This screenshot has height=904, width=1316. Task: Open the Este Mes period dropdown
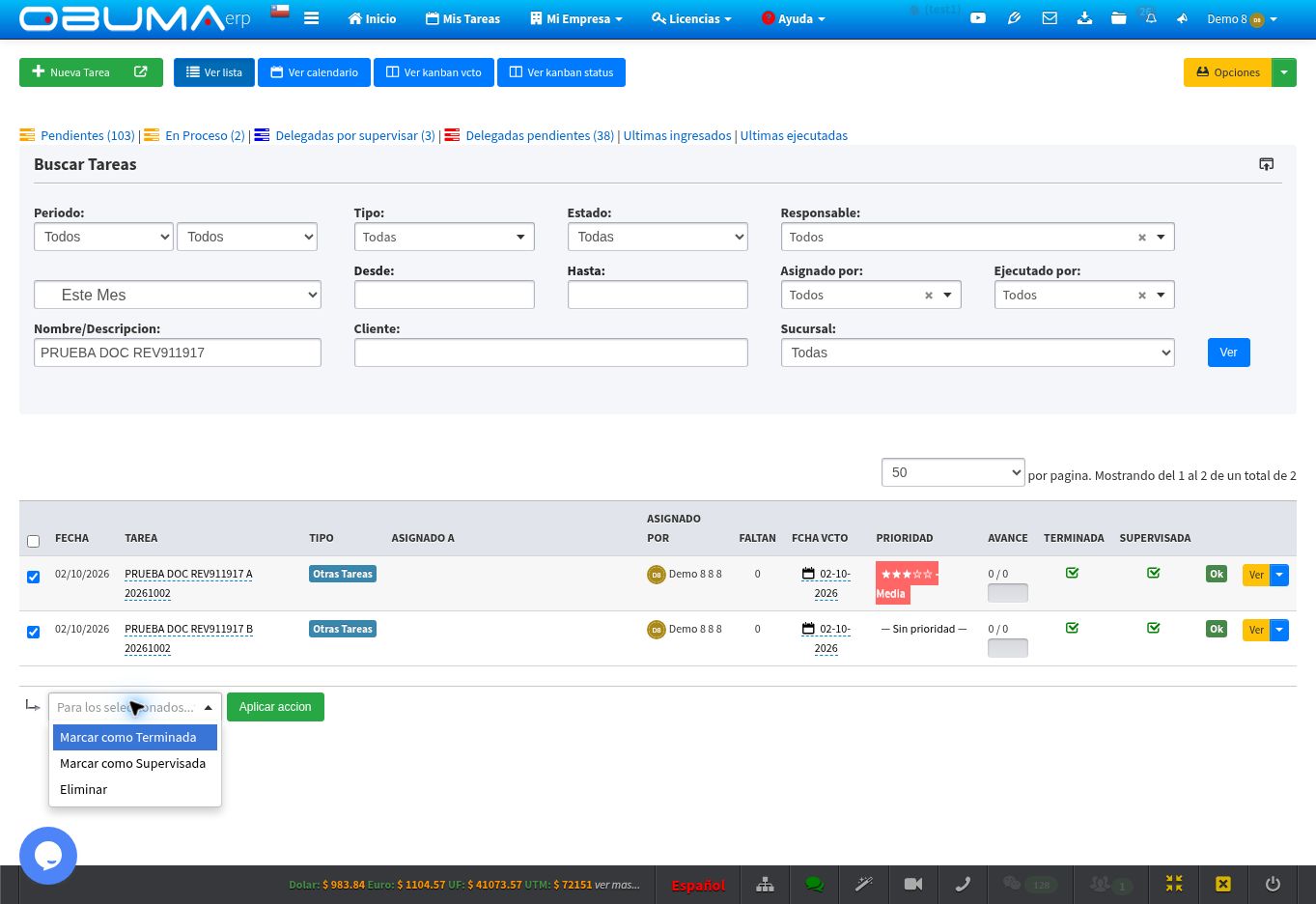pos(178,295)
